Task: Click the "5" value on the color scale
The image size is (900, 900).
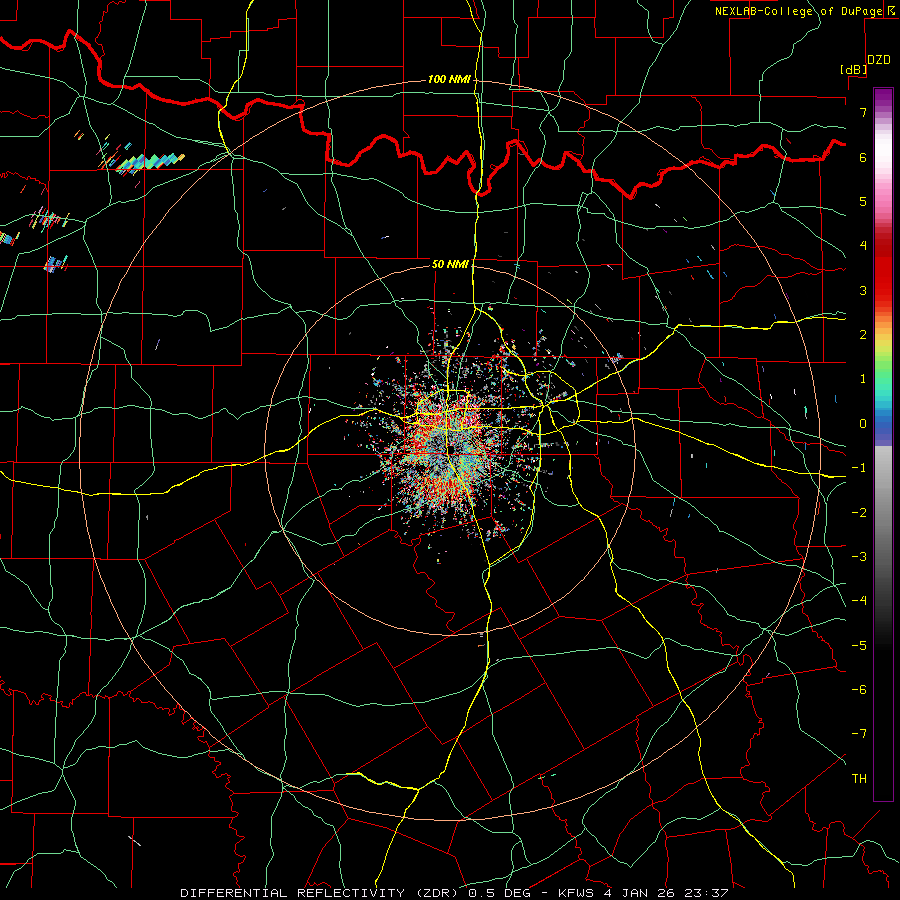Action: tap(863, 201)
